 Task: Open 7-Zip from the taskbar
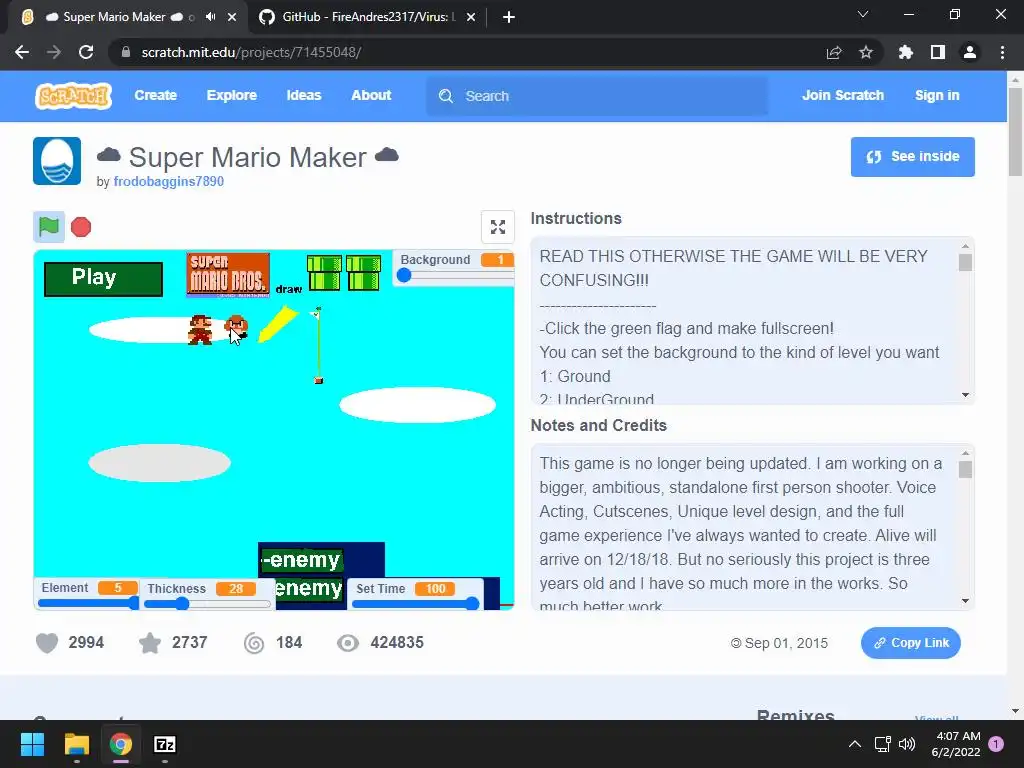pos(165,744)
